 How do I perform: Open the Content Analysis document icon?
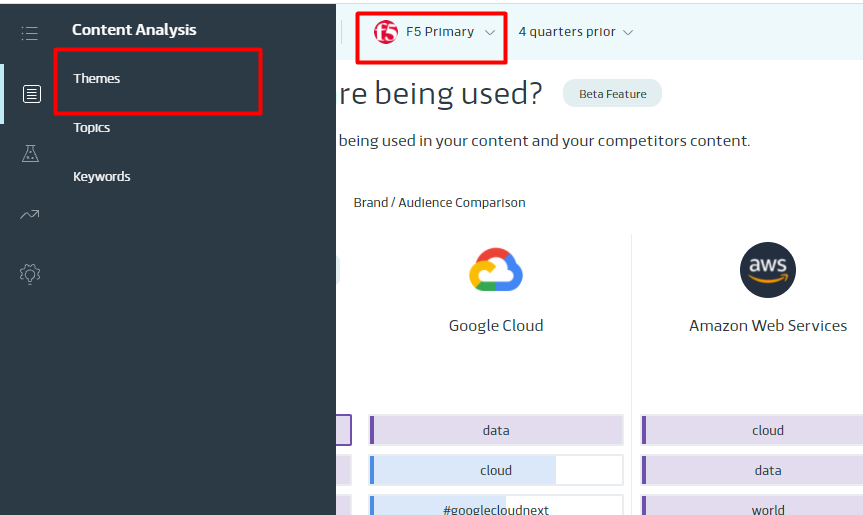(31, 94)
